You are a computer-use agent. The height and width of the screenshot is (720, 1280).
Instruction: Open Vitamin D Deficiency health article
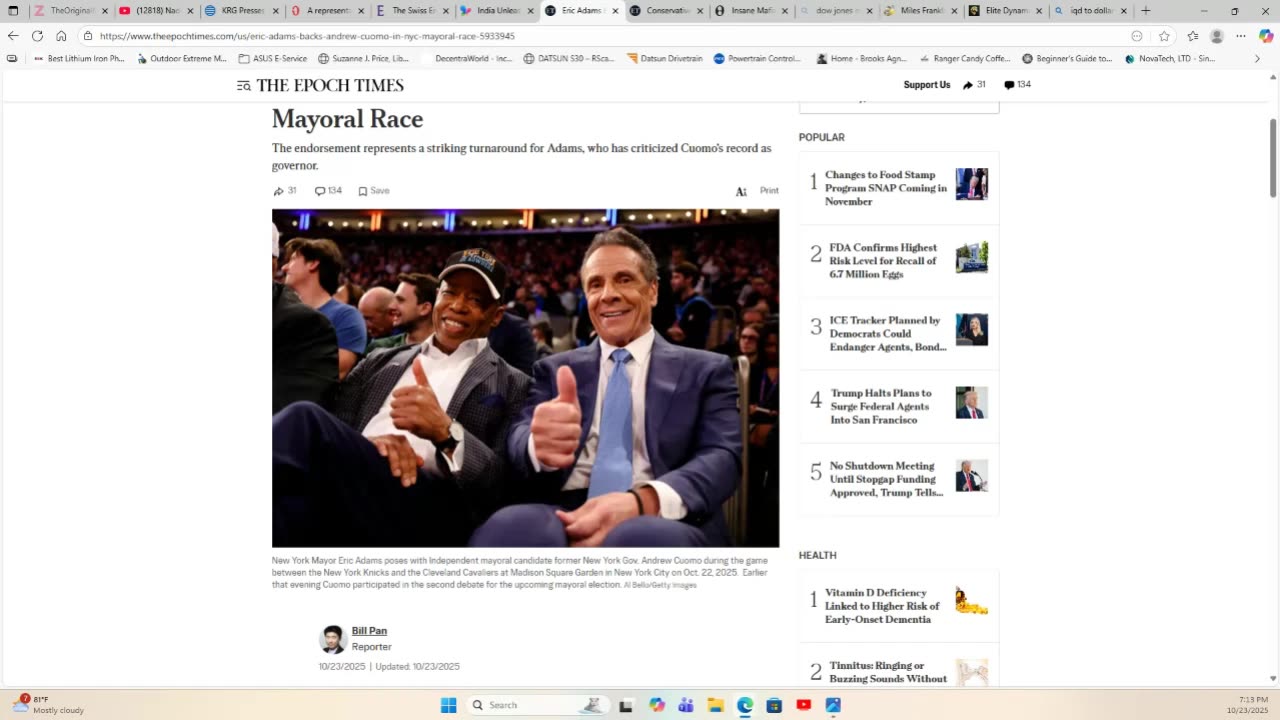point(882,606)
